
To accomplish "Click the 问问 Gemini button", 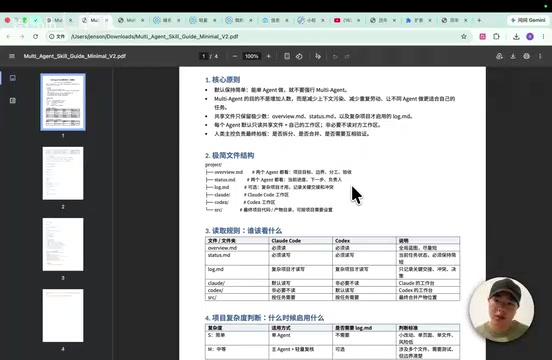I will pyautogui.click(x=528, y=20).
